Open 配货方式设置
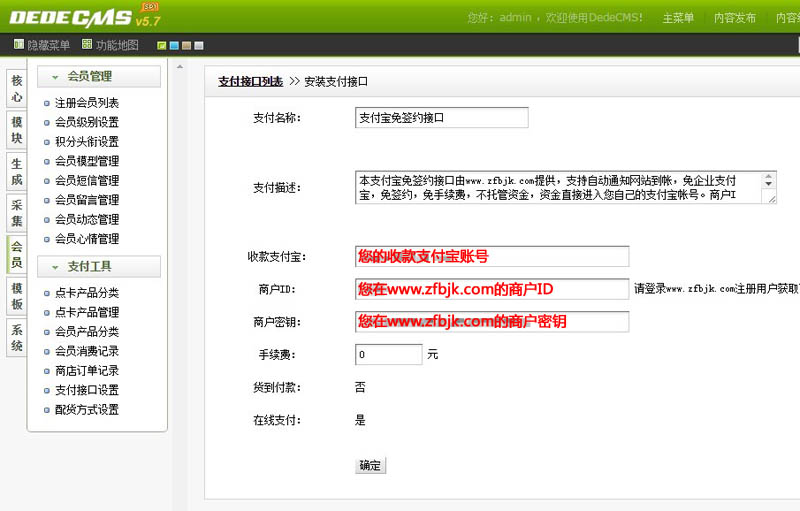Image resolution: width=800 pixels, height=511 pixels. pyautogui.click(x=87, y=410)
